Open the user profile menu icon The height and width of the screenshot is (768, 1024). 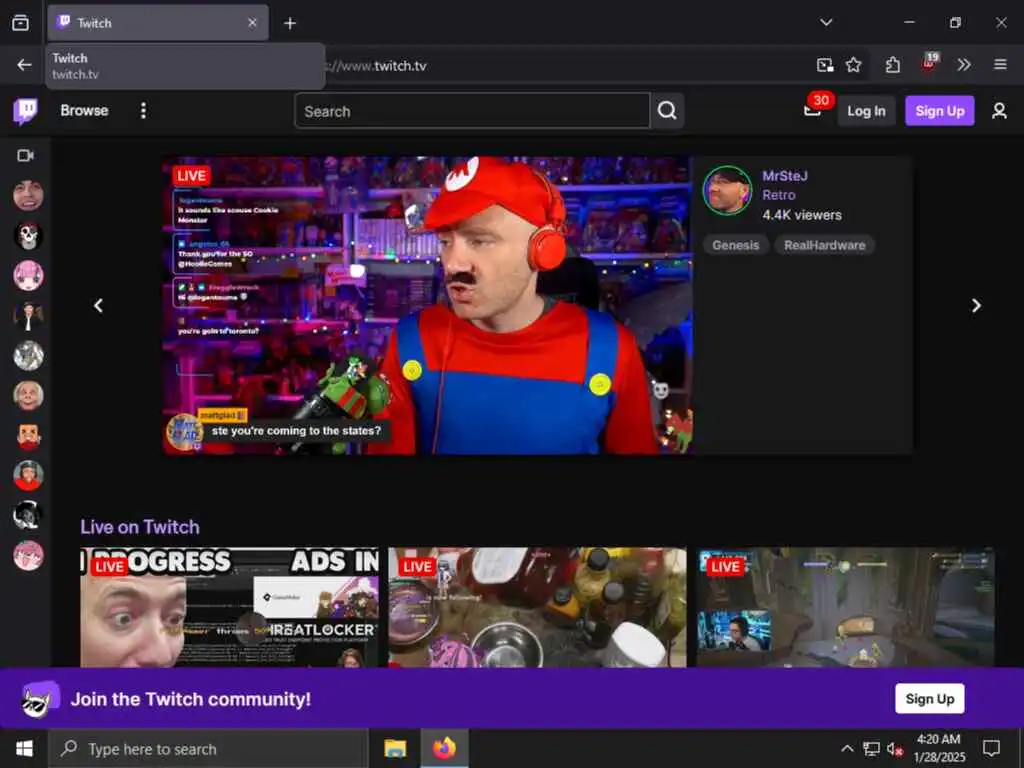click(999, 111)
